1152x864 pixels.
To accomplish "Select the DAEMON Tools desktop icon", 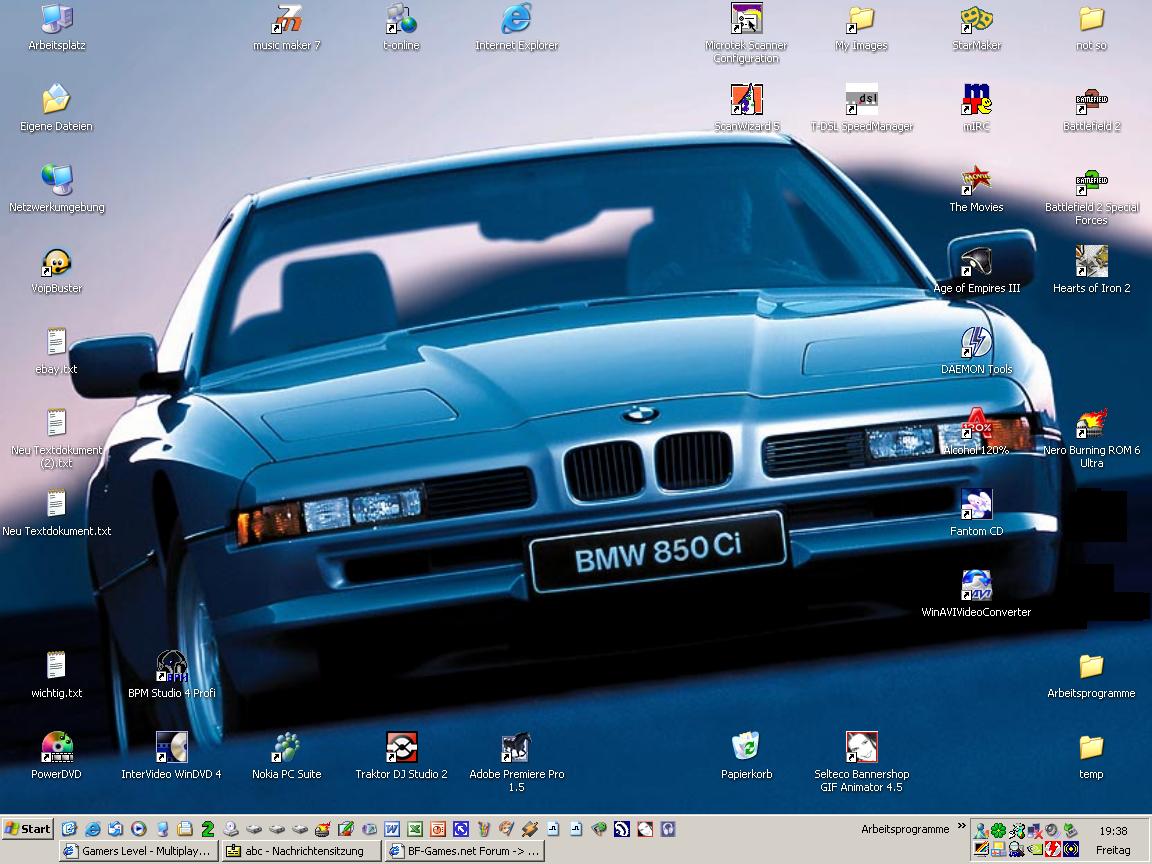I will pyautogui.click(x=976, y=345).
